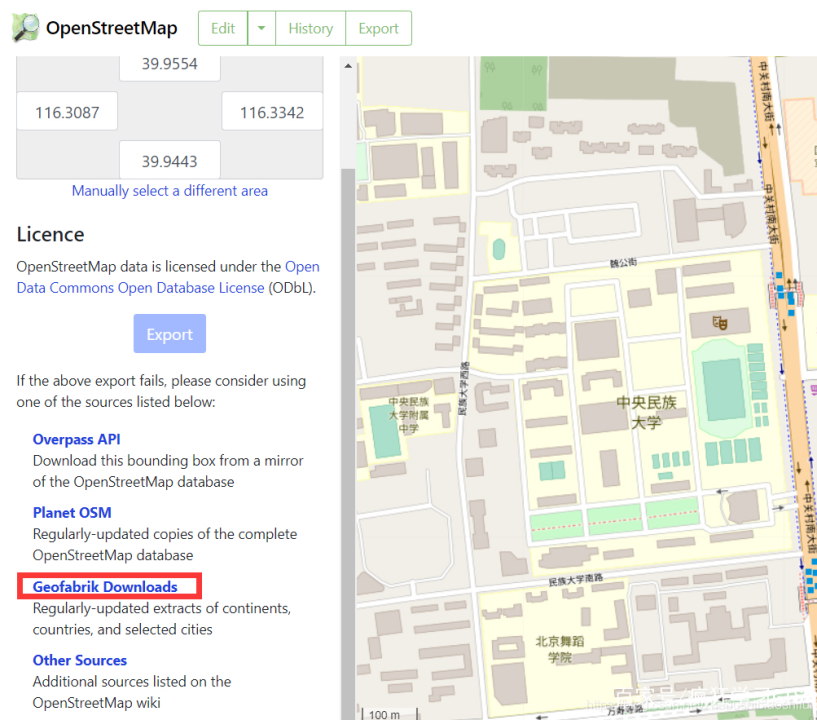Open the Manually select a different area link
This screenshot has height=720, width=817.
click(x=169, y=190)
